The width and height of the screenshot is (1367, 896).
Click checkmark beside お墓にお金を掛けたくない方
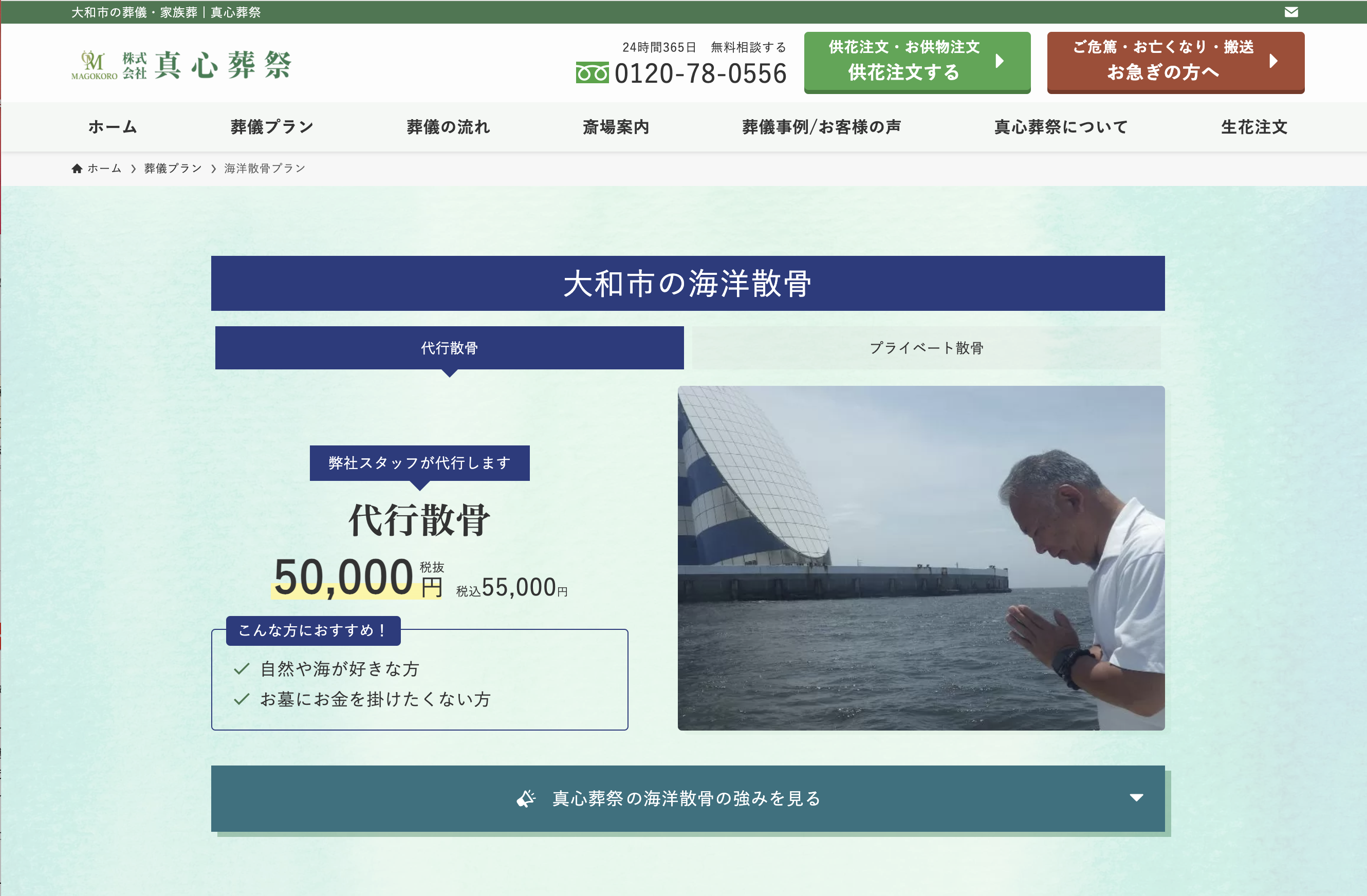coord(242,699)
